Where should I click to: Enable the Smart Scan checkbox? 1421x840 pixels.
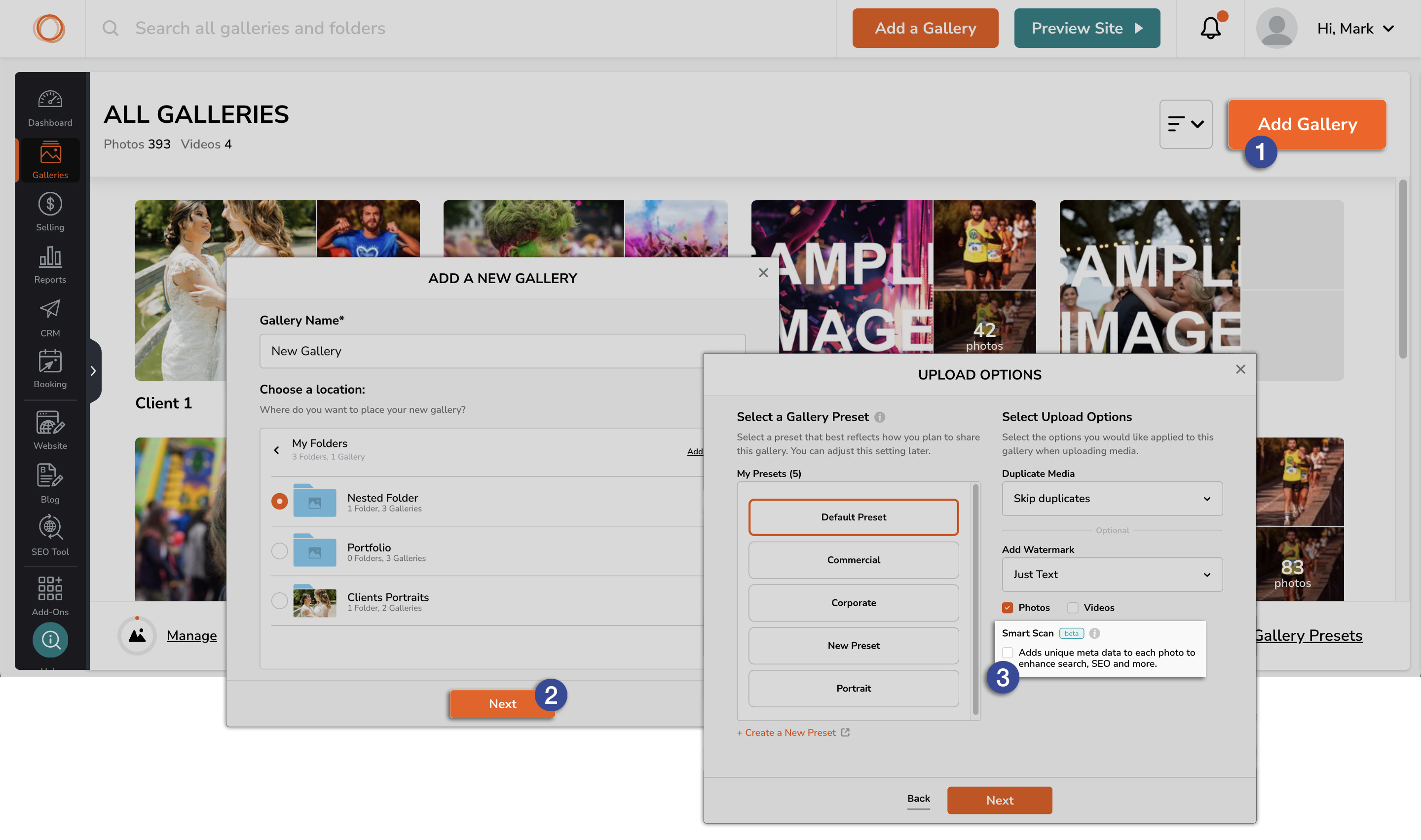point(1008,653)
